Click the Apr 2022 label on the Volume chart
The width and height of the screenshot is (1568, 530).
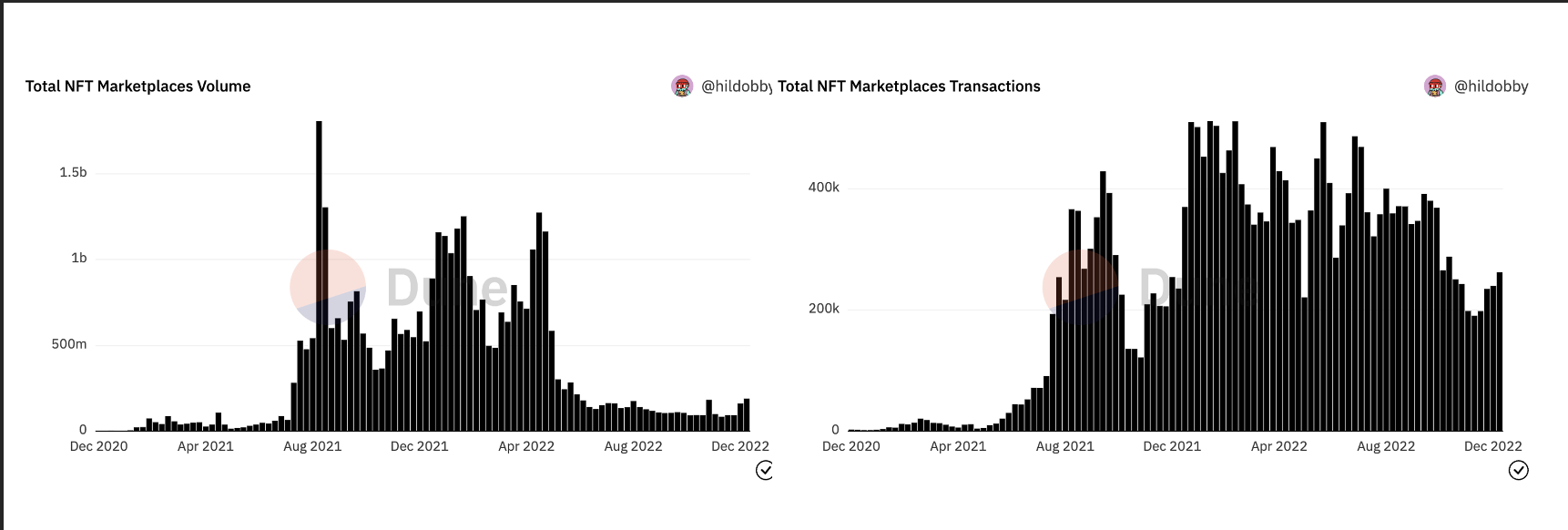tap(526, 446)
